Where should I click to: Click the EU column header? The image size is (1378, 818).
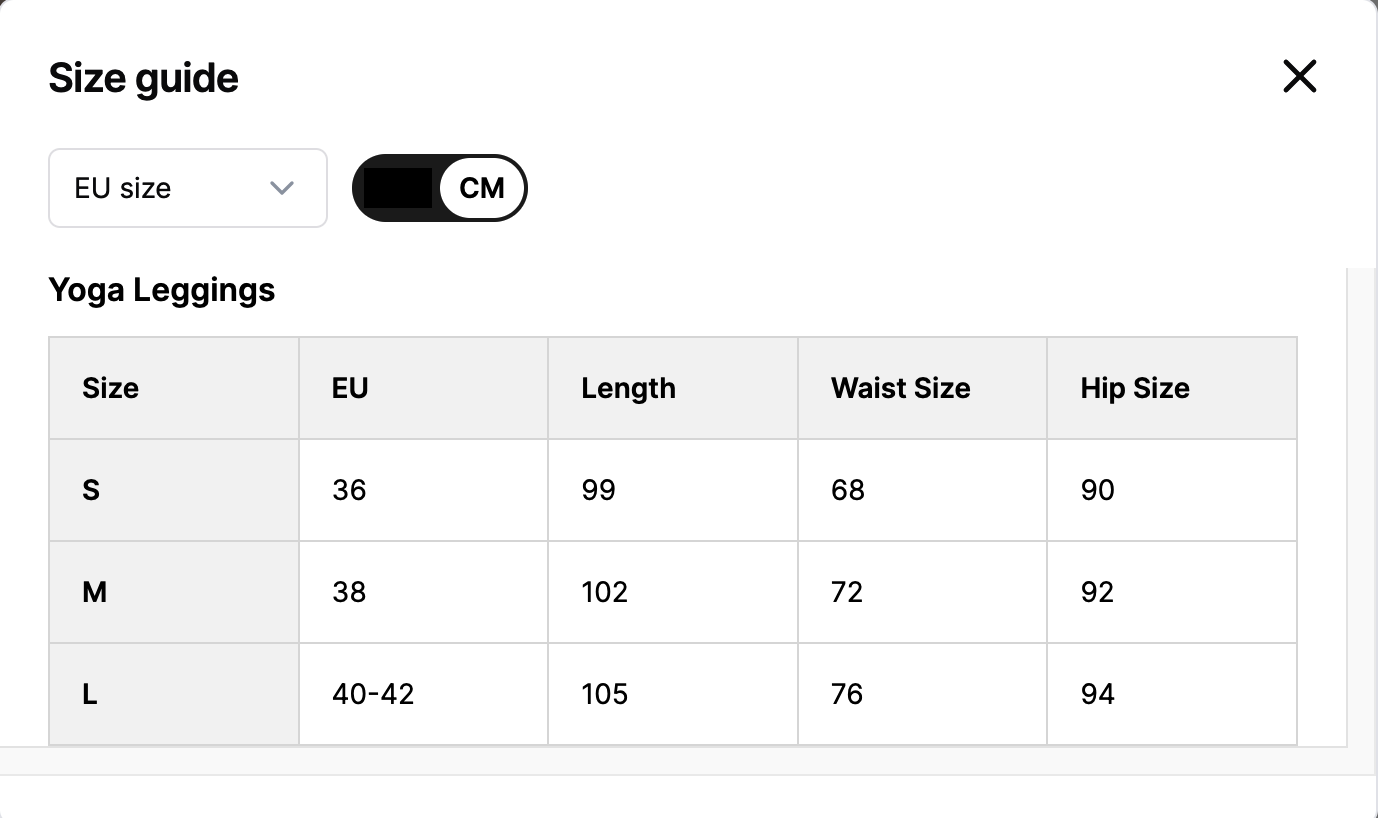[x=350, y=388]
